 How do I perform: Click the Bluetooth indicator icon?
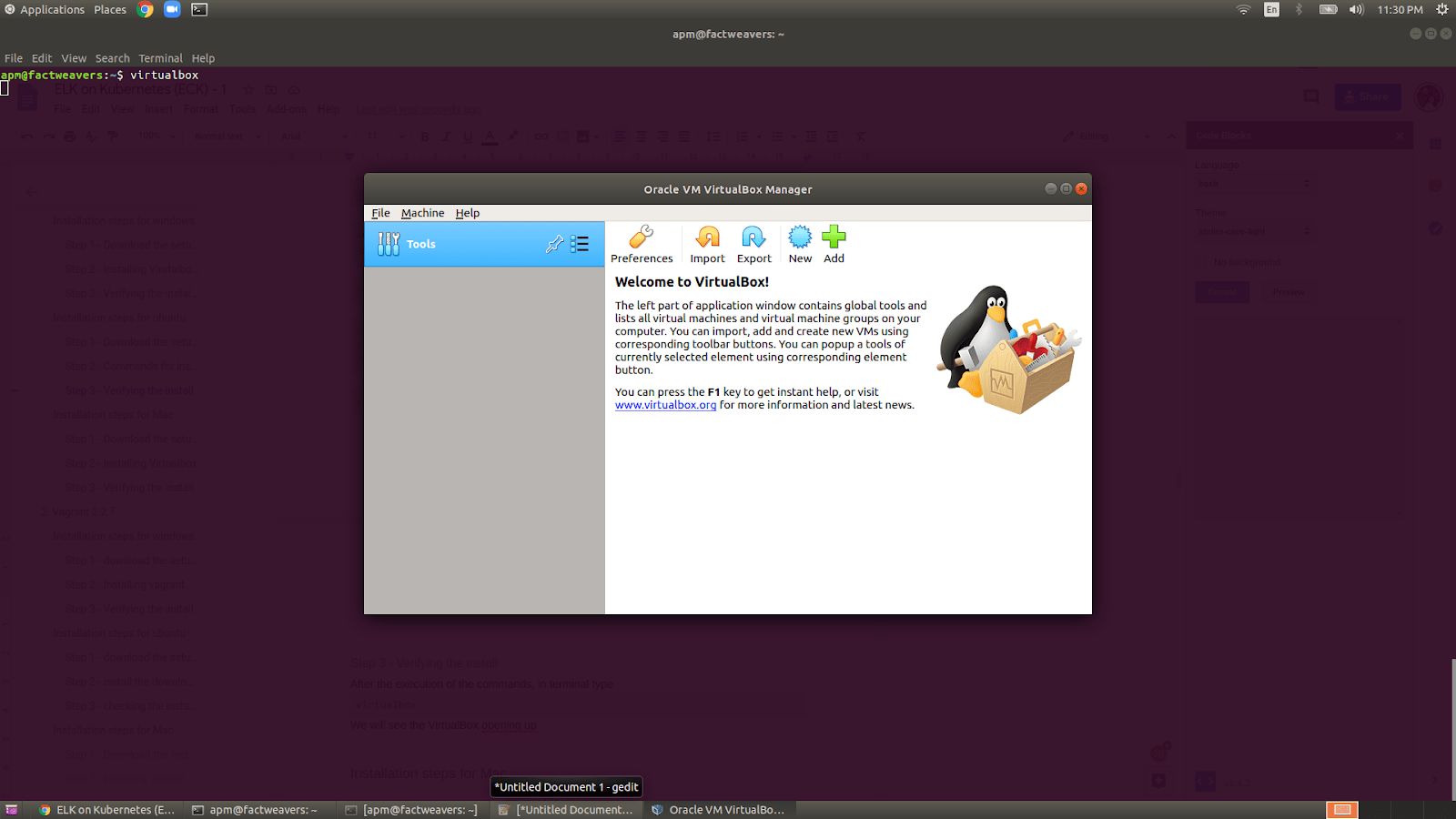point(1299,9)
